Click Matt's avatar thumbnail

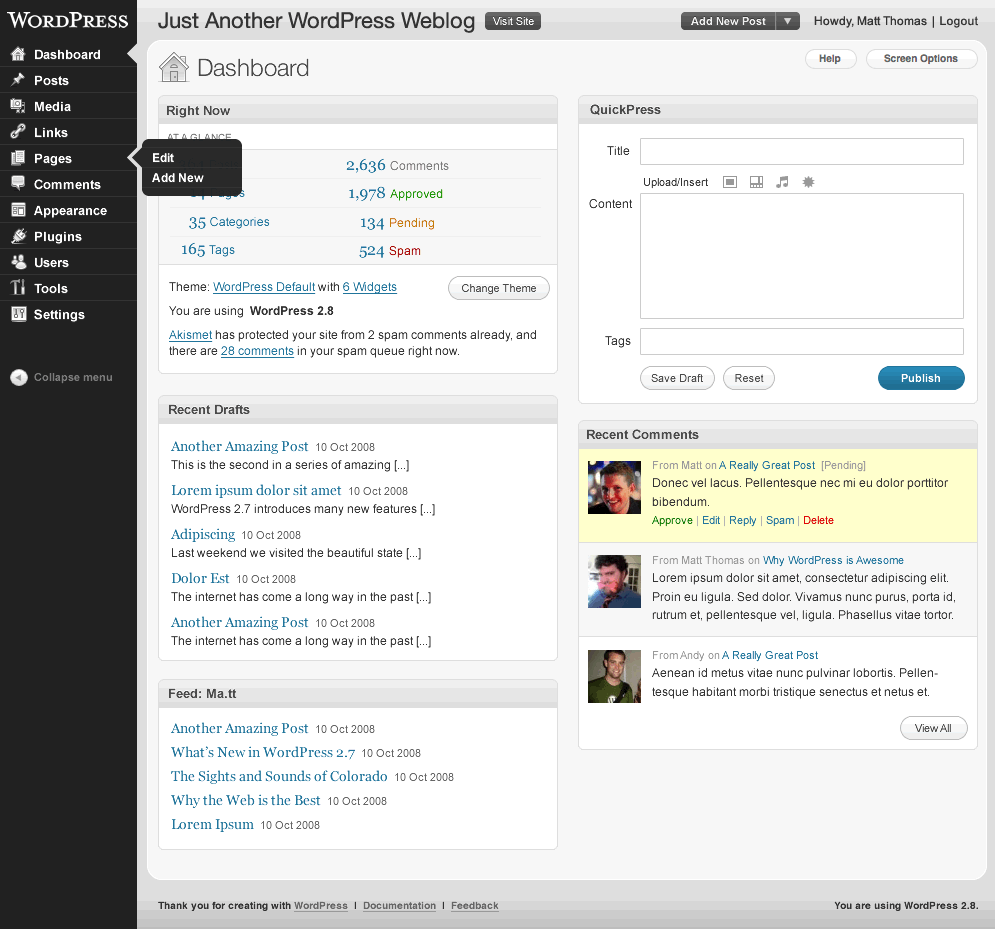tap(614, 487)
